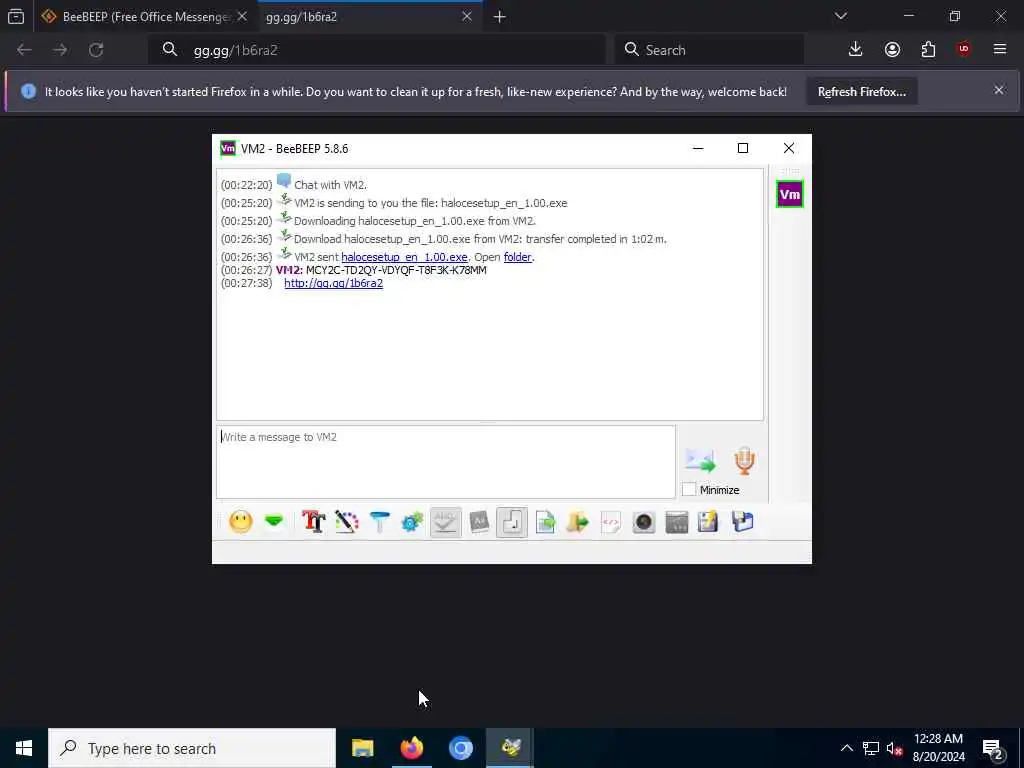Screen dimensions: 1024x768
Task: Open File Explorer from the taskbar
Action: click(x=362, y=748)
